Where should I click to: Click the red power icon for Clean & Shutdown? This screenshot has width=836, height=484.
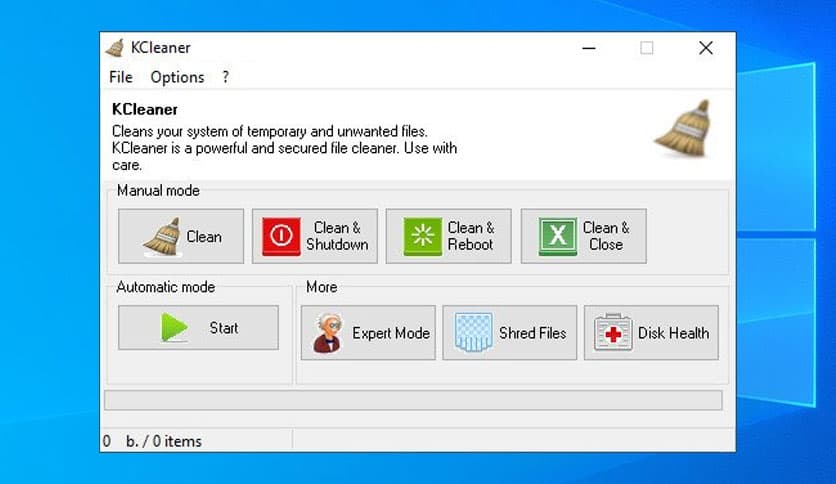pos(281,236)
